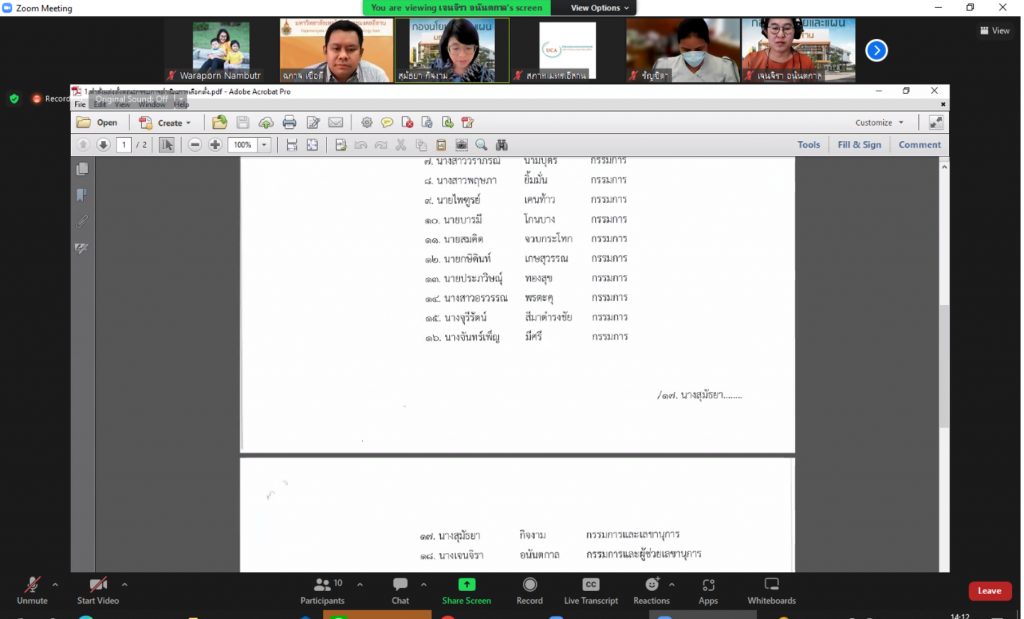Expand the View Options dropdown
Screen dimensions: 1024x619
(600, 8)
